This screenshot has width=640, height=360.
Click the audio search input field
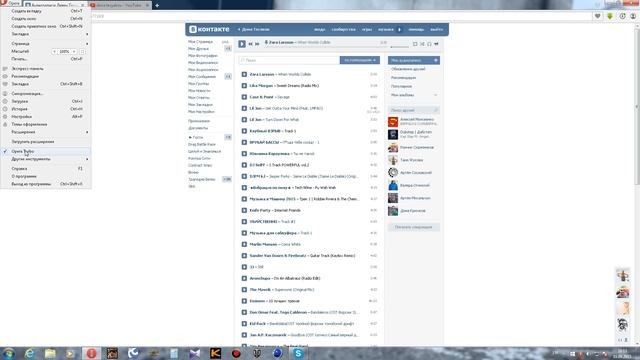click(x=289, y=60)
